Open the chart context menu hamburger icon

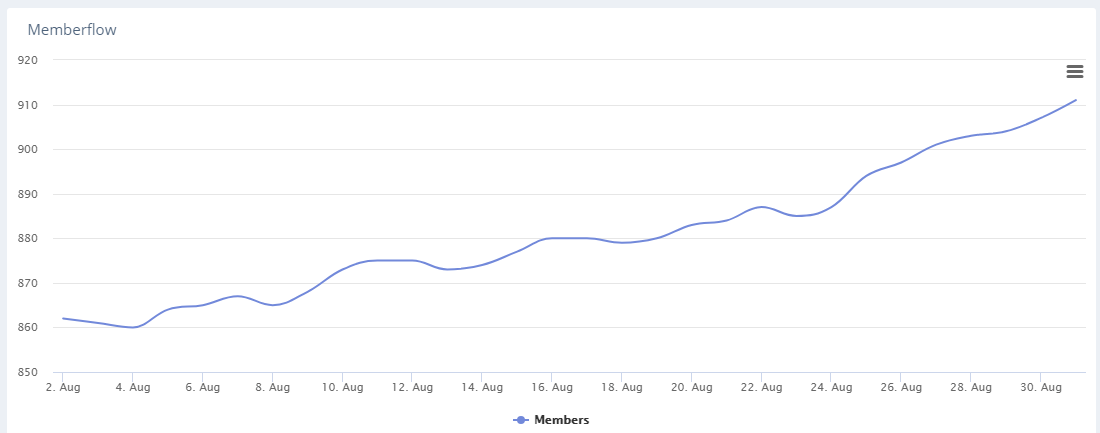[x=1075, y=71]
